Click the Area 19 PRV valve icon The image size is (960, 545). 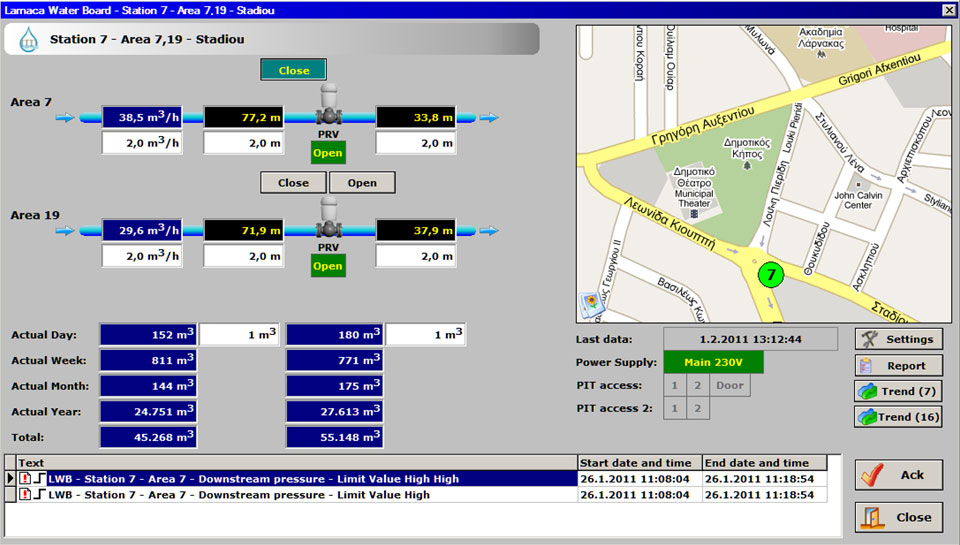[x=329, y=217]
